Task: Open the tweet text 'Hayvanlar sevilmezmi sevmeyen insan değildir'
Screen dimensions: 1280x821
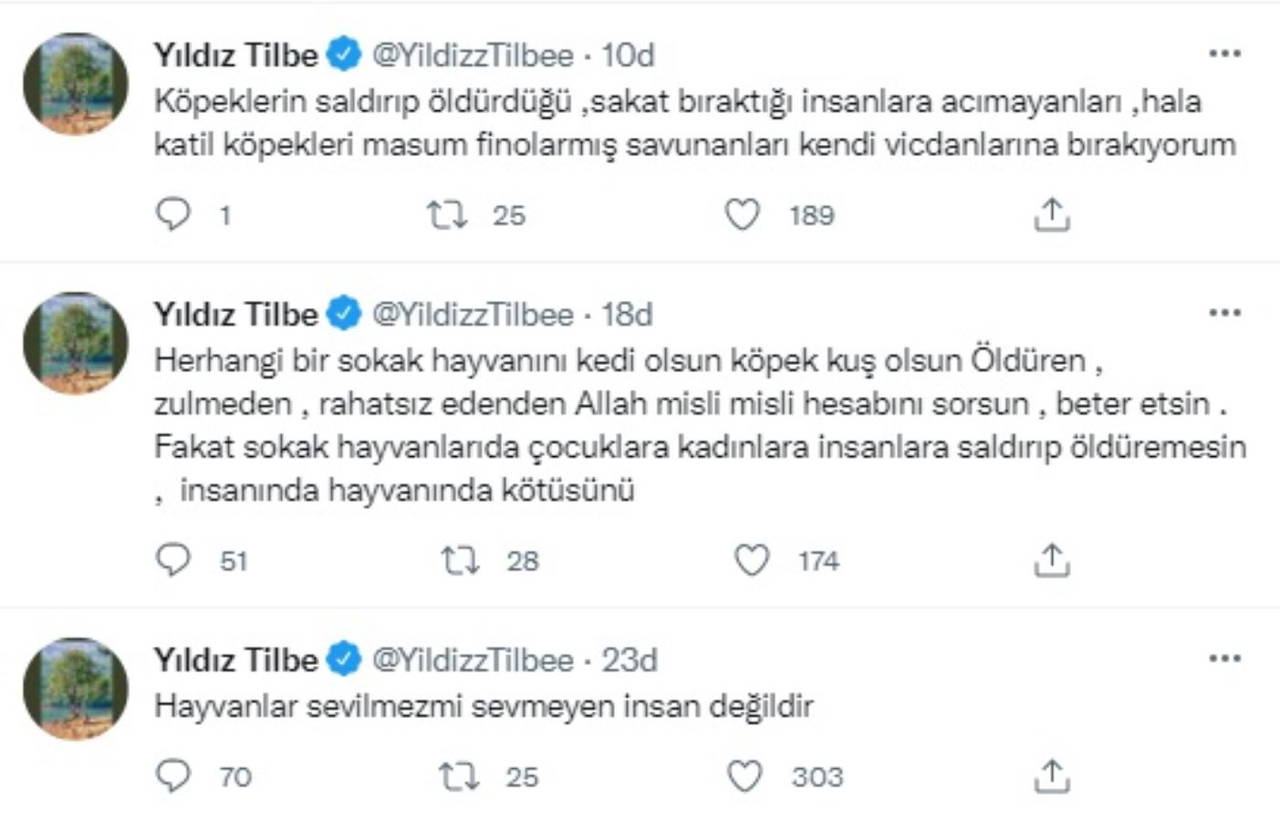Action: tap(484, 706)
